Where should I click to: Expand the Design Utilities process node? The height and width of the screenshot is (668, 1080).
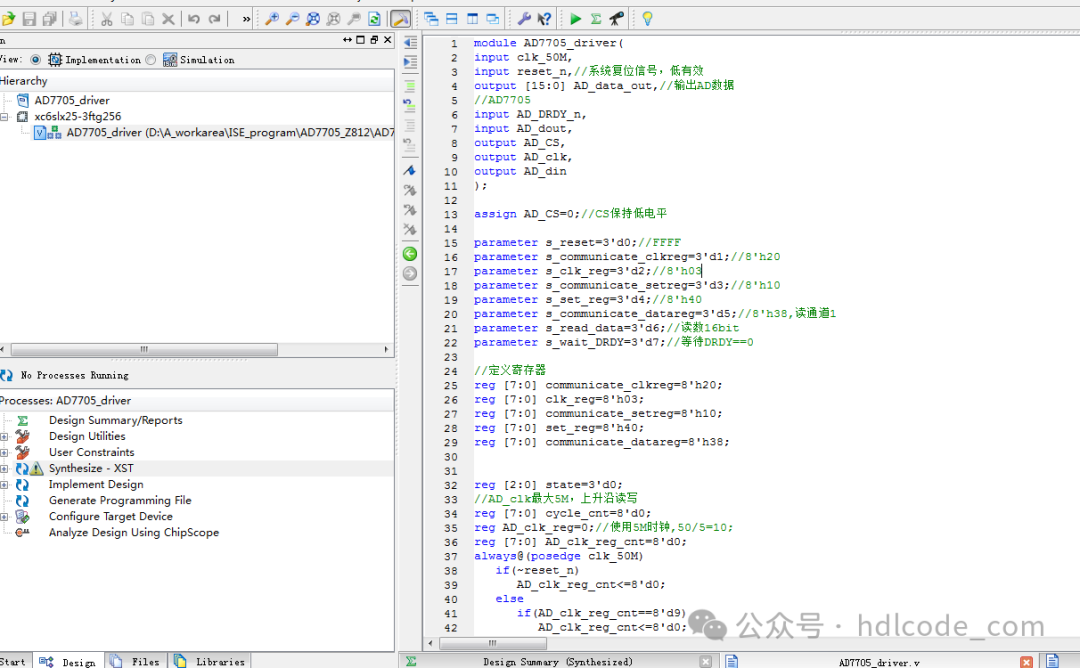[x=4, y=437]
